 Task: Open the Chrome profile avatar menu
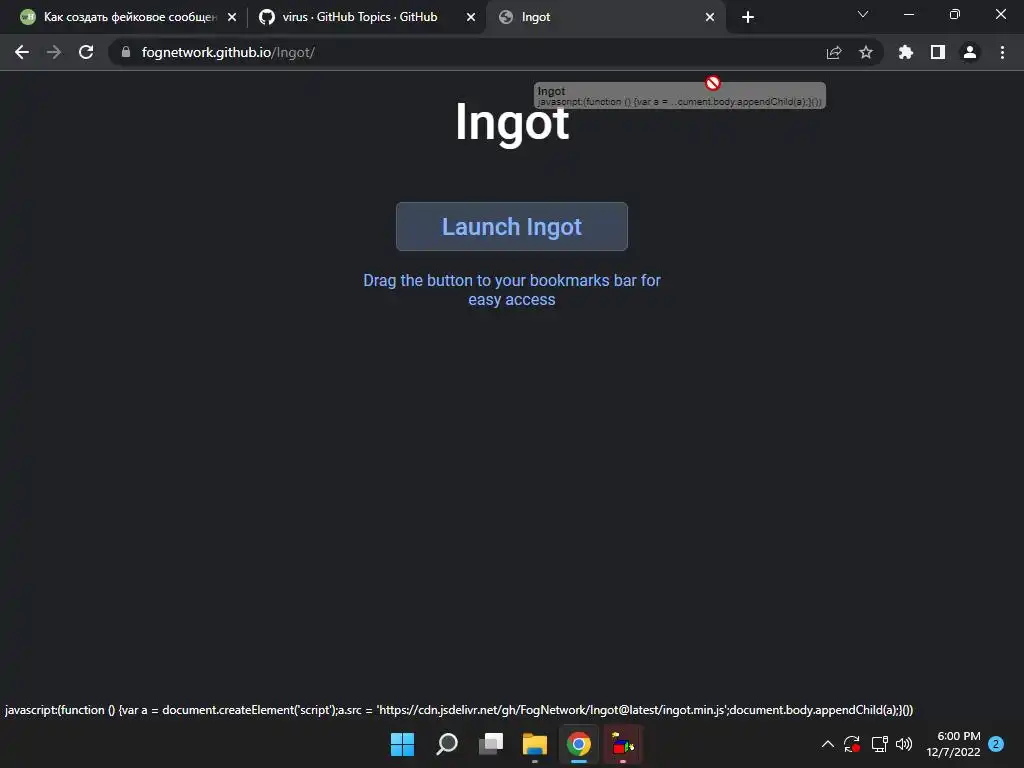pyautogui.click(x=970, y=52)
